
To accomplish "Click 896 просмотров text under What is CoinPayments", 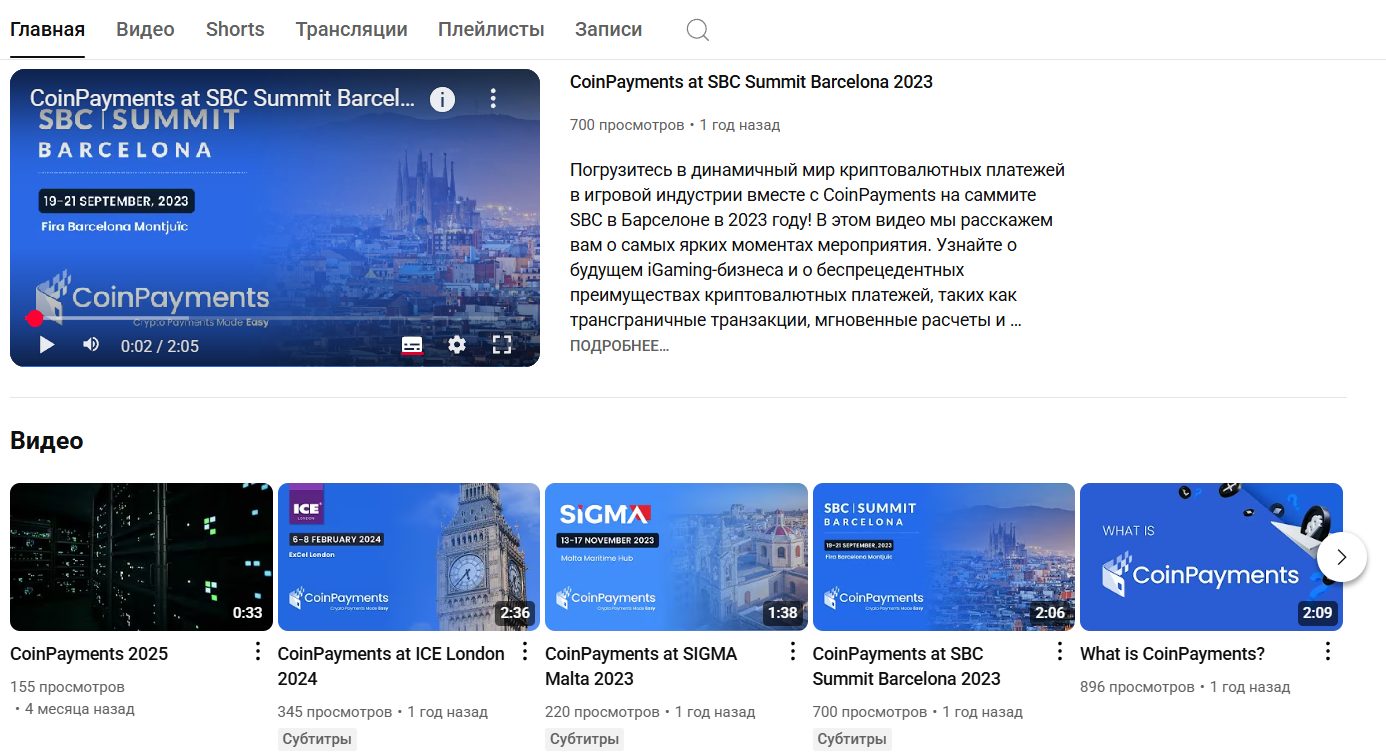I will click(1137, 687).
